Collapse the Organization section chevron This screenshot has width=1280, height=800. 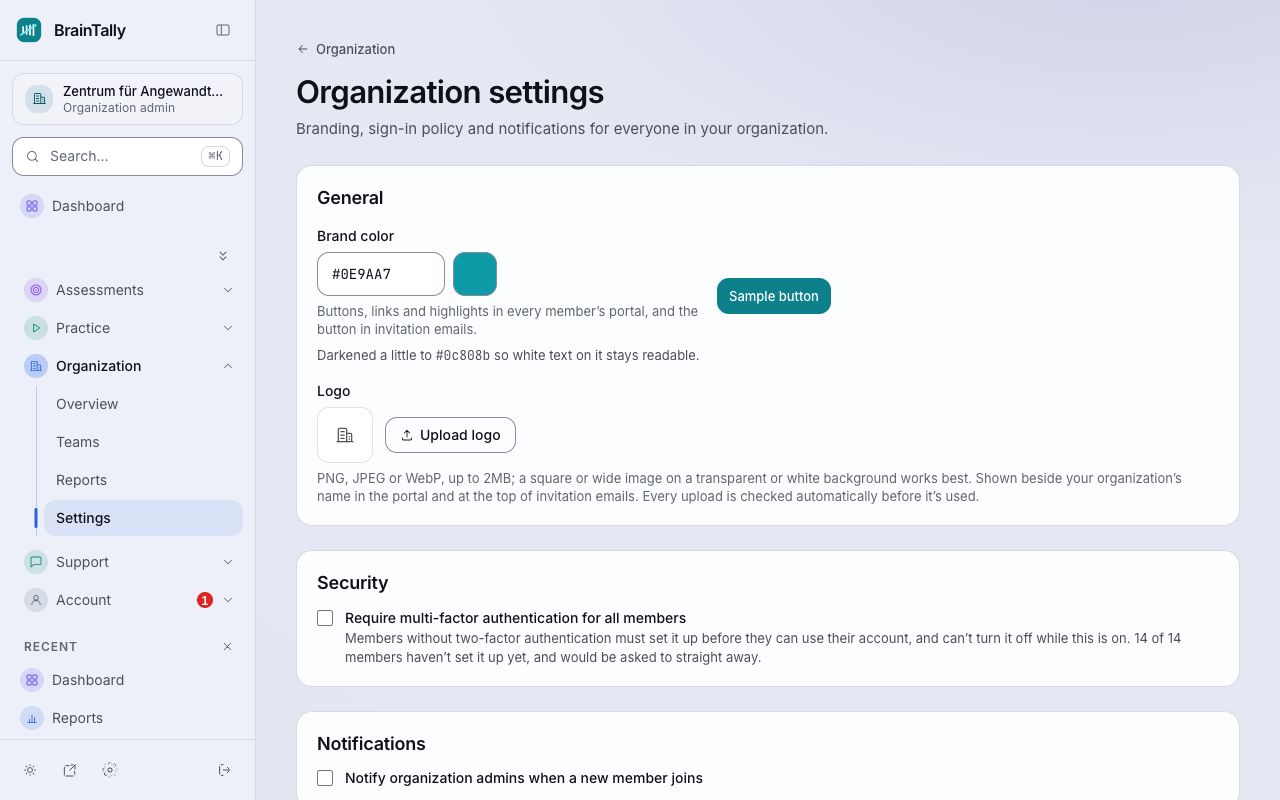coord(228,366)
